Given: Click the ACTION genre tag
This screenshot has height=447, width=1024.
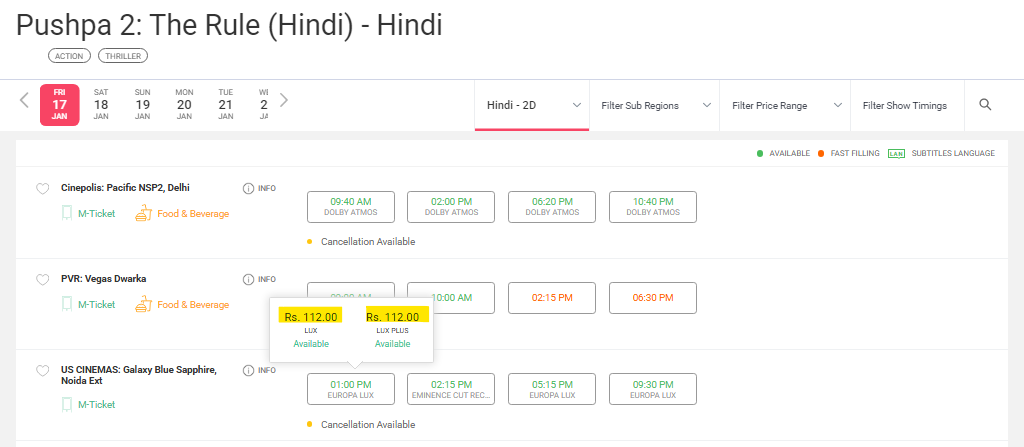Looking at the screenshot, I should click(69, 56).
